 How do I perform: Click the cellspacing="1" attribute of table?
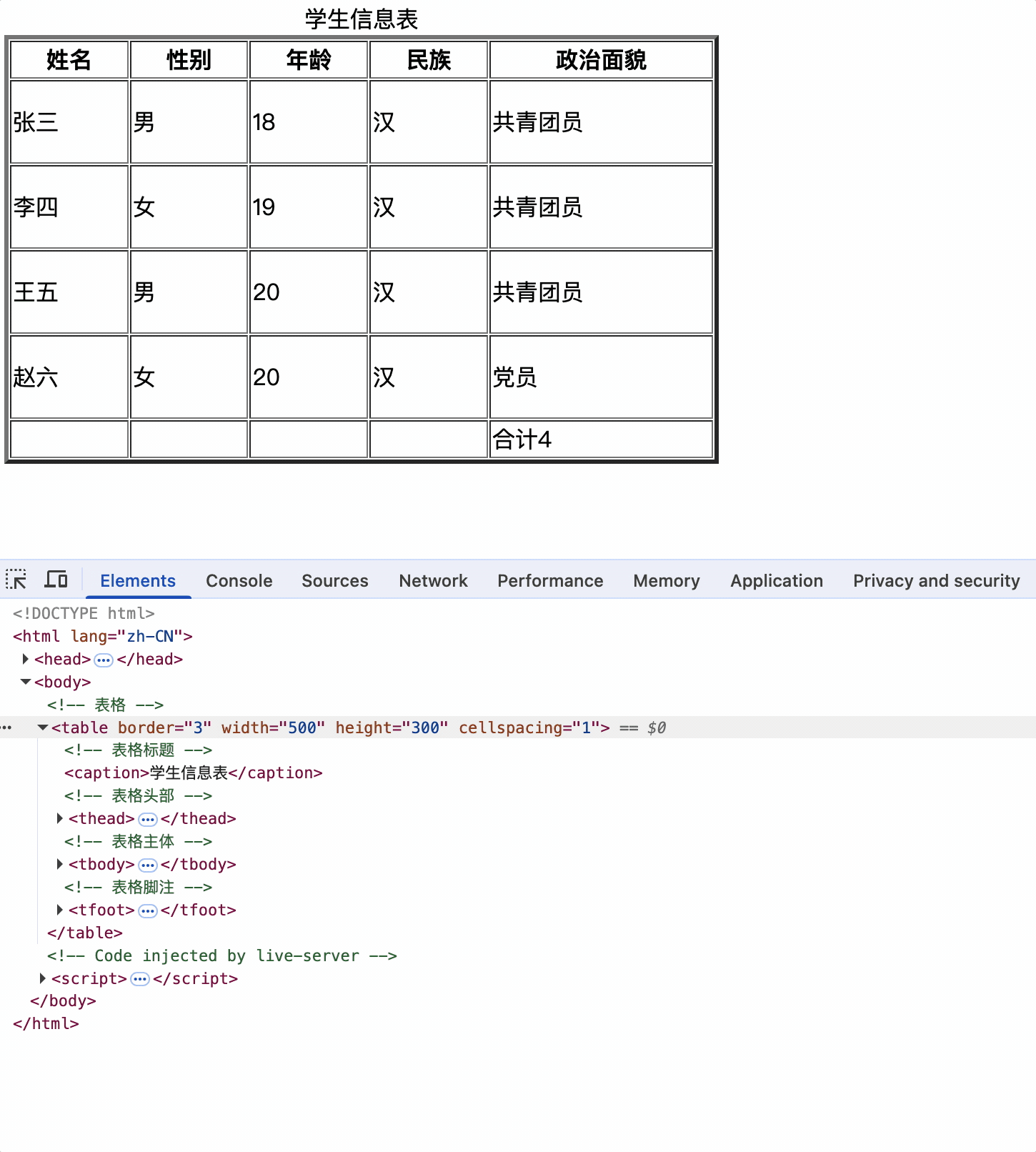click(529, 728)
